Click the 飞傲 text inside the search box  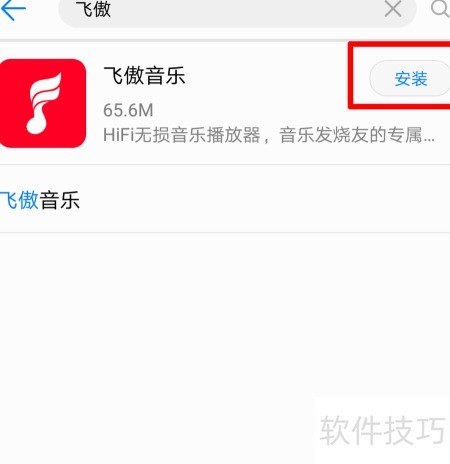tap(93, 9)
